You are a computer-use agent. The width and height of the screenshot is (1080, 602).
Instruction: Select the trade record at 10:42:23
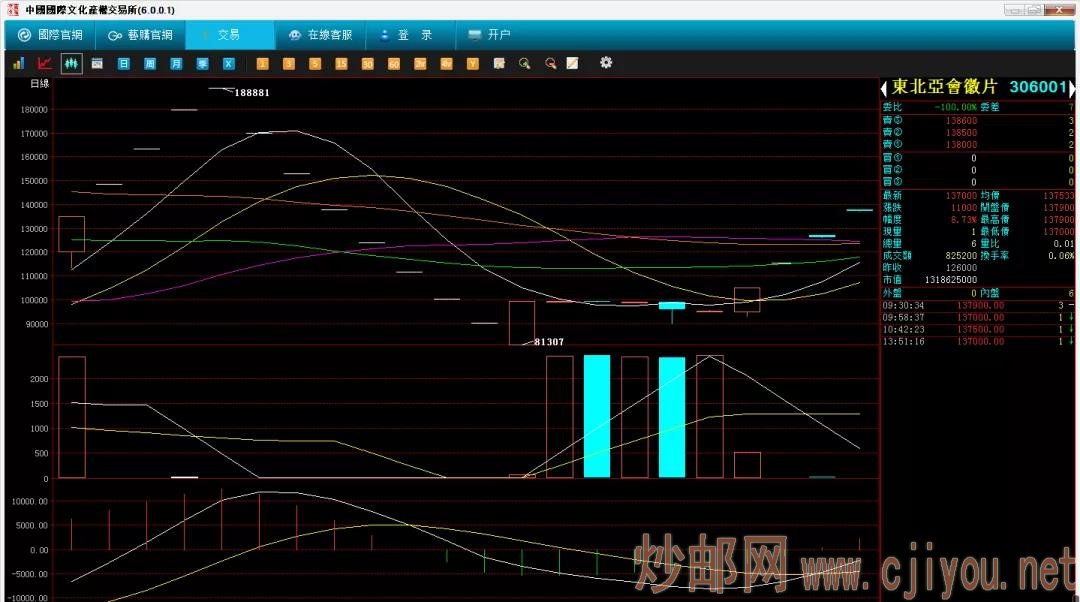point(978,329)
